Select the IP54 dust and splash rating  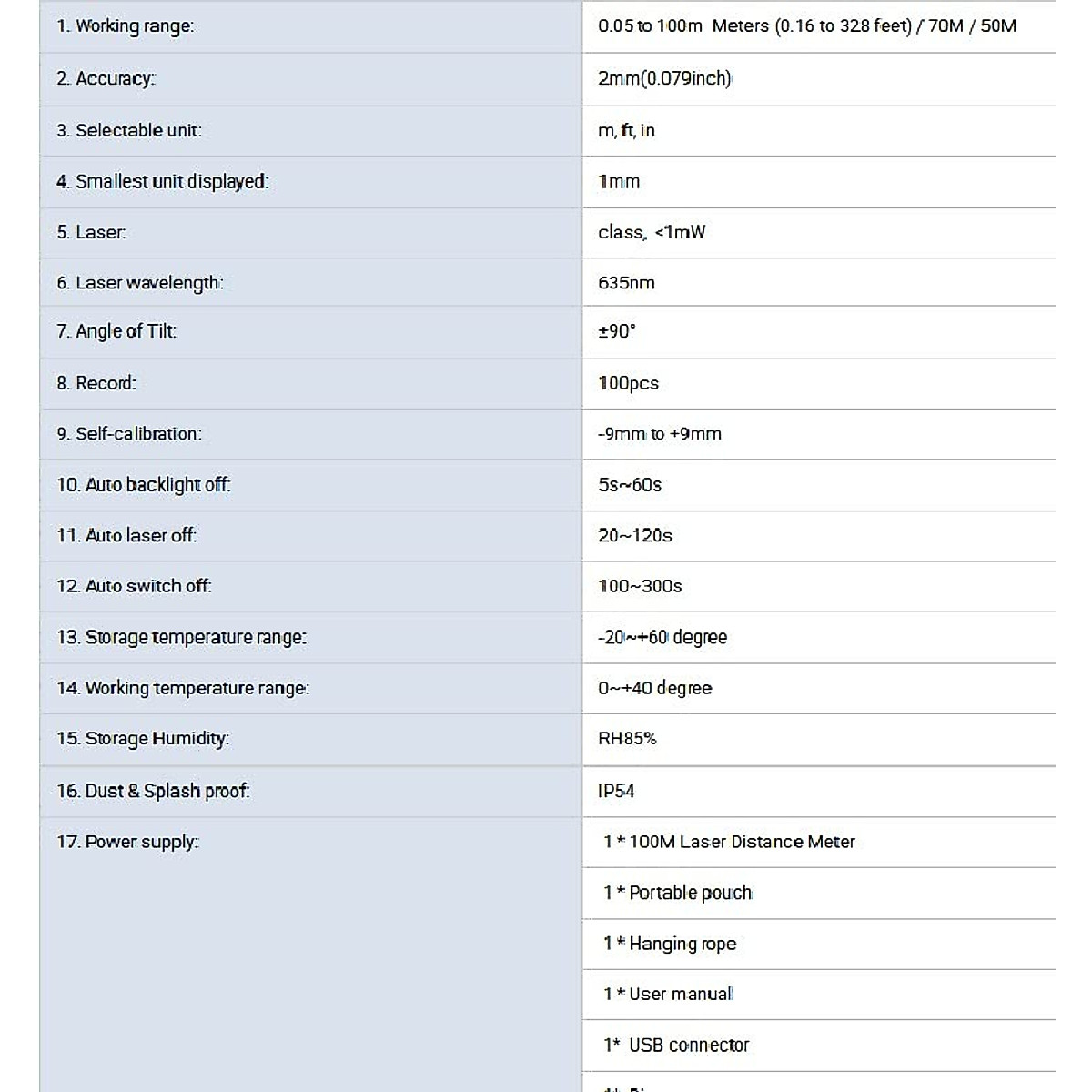[616, 791]
